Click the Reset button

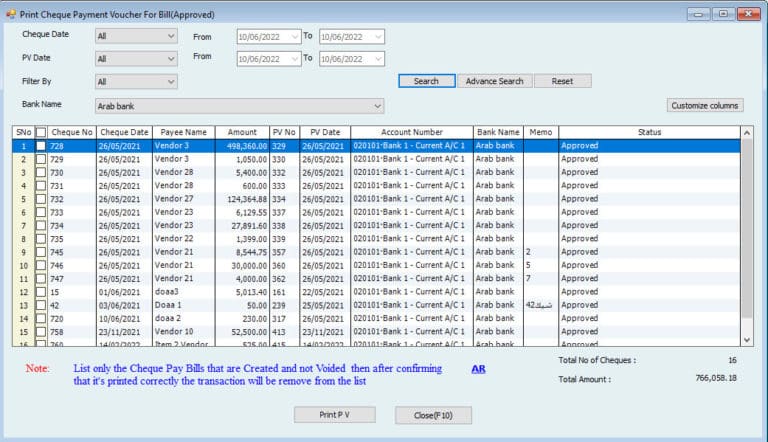562,81
